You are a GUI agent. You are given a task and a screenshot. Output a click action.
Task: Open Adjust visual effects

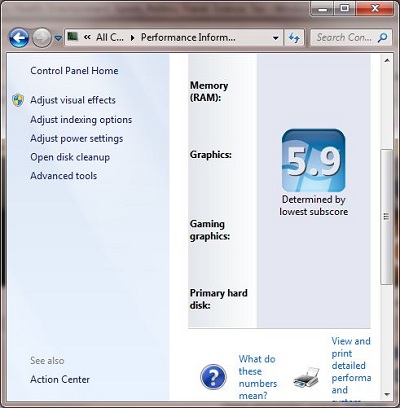[x=73, y=100]
